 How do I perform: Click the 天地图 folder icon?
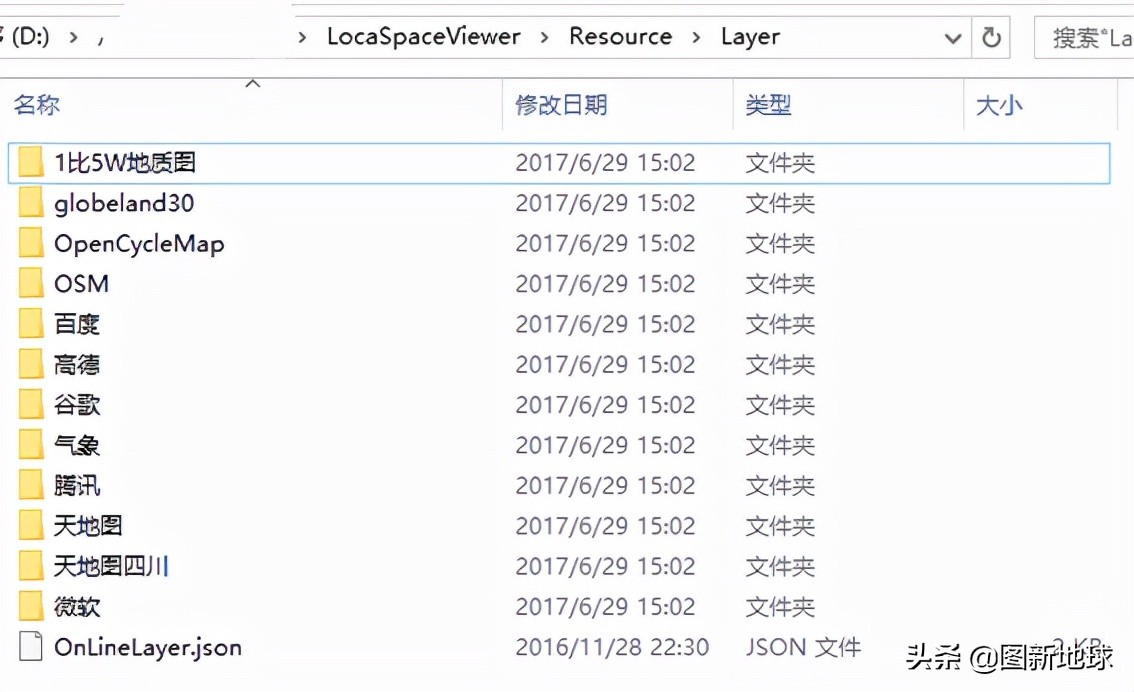[x=30, y=526]
